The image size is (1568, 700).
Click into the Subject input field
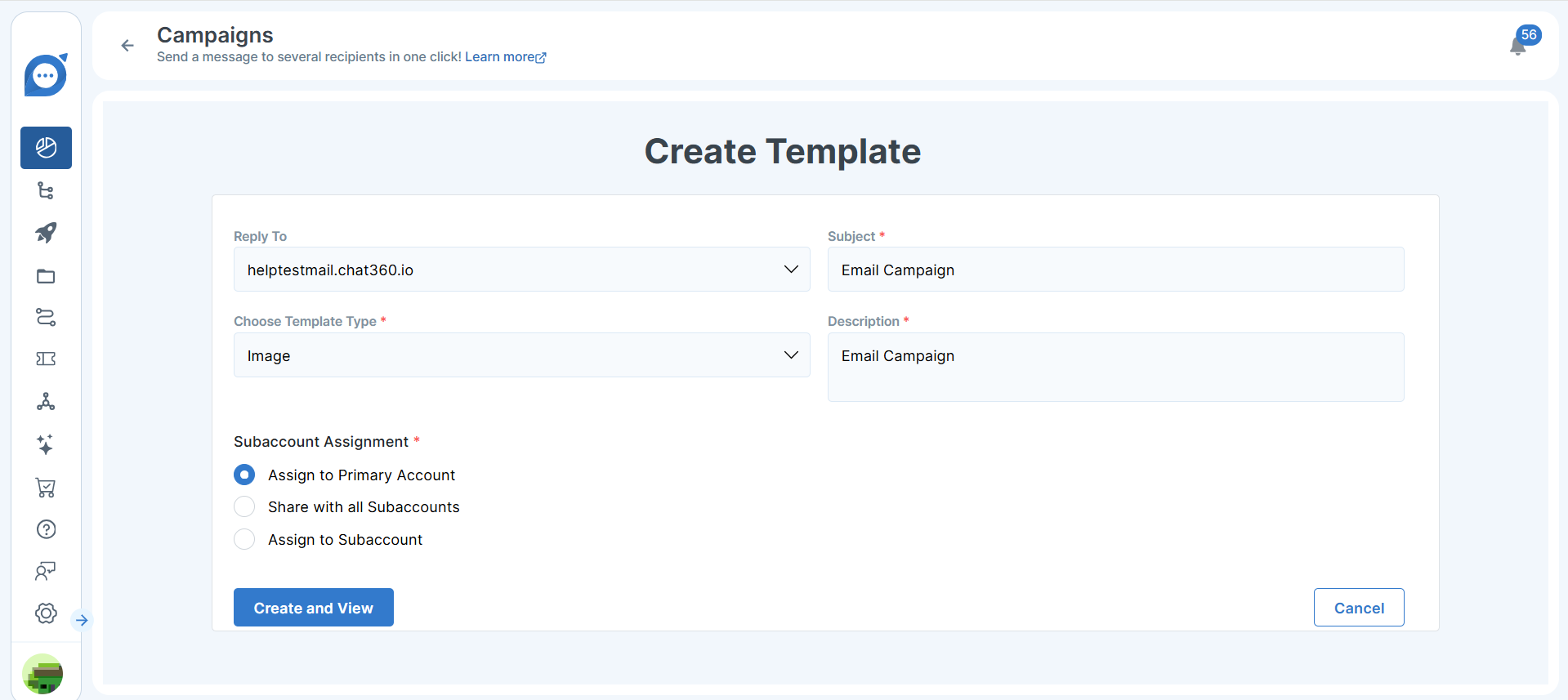[1116, 270]
